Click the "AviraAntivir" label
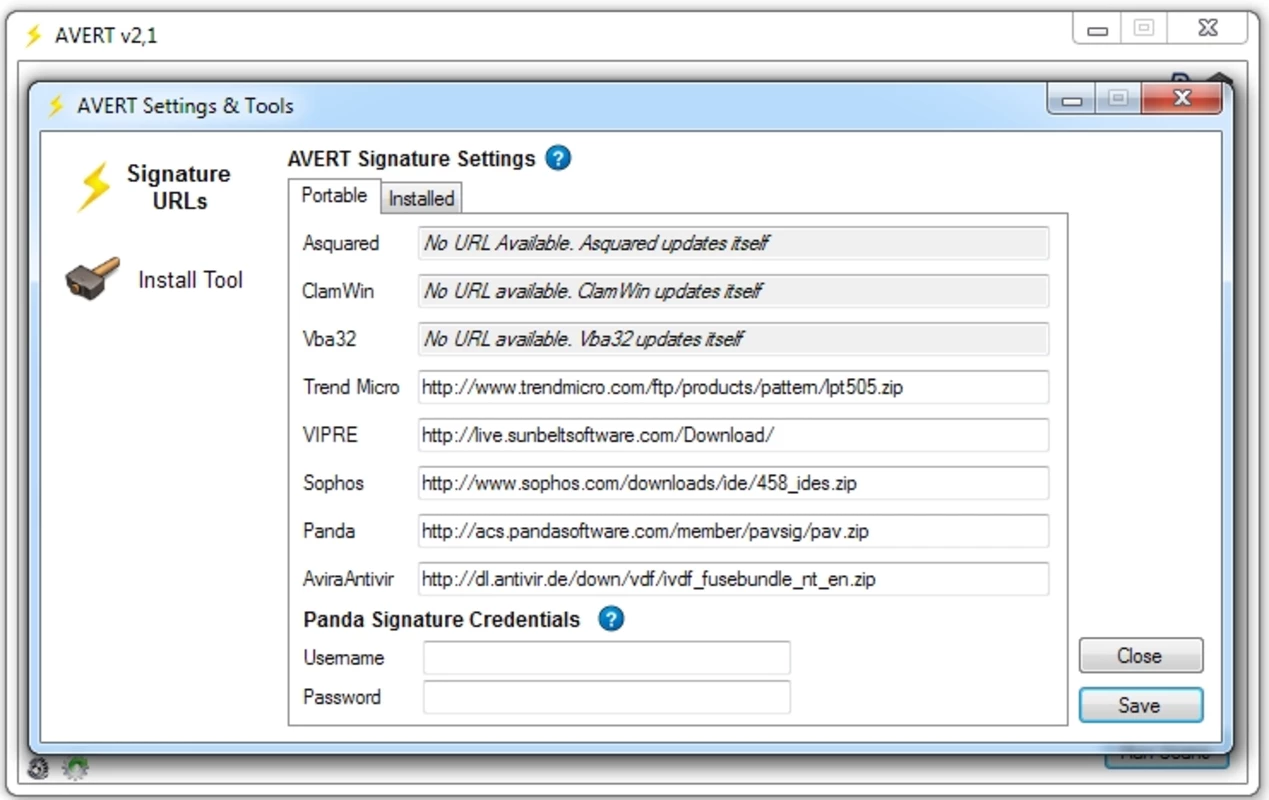The image size is (1269, 800). click(x=348, y=579)
